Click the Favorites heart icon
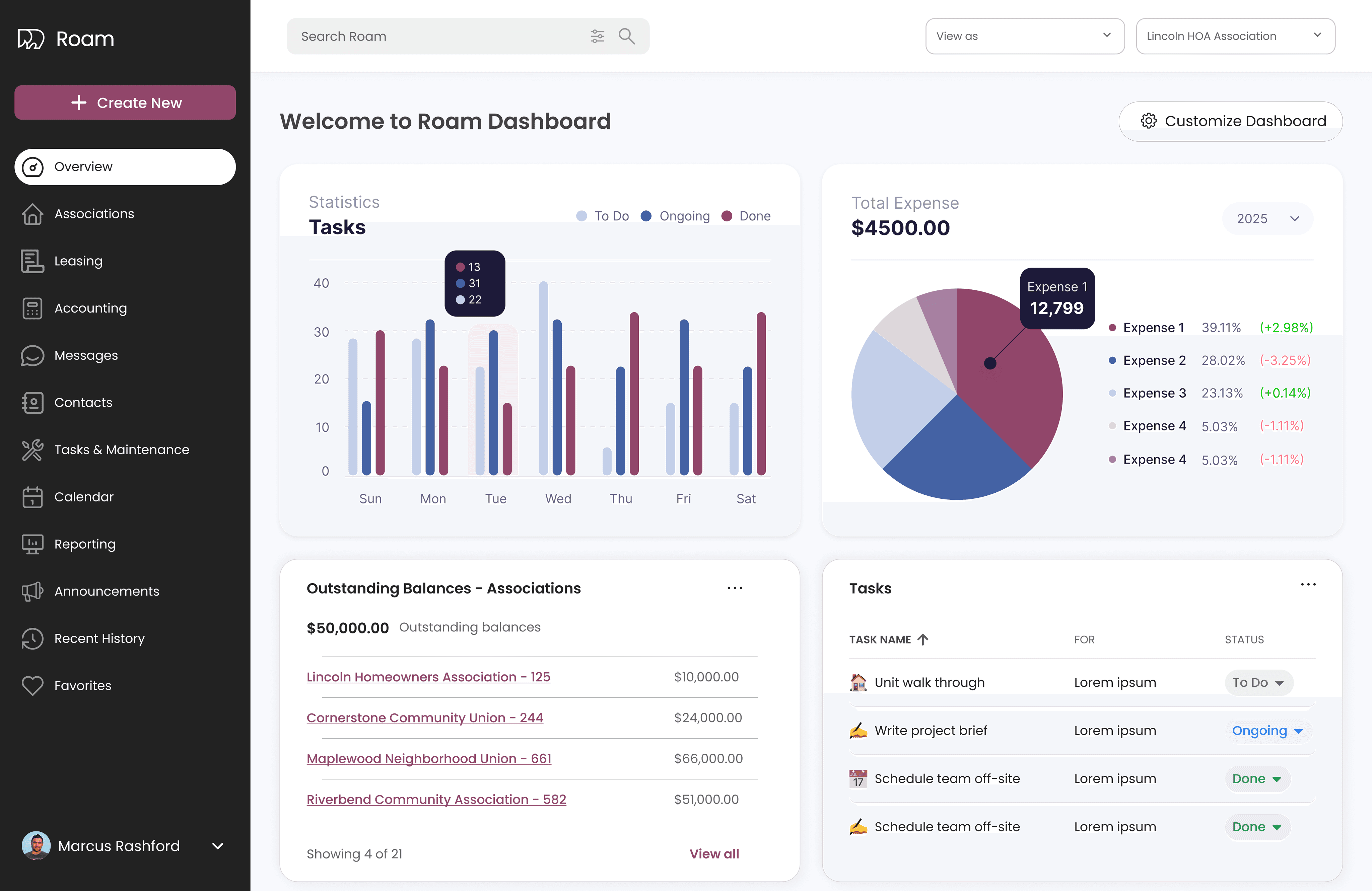1372x891 pixels. click(x=32, y=686)
